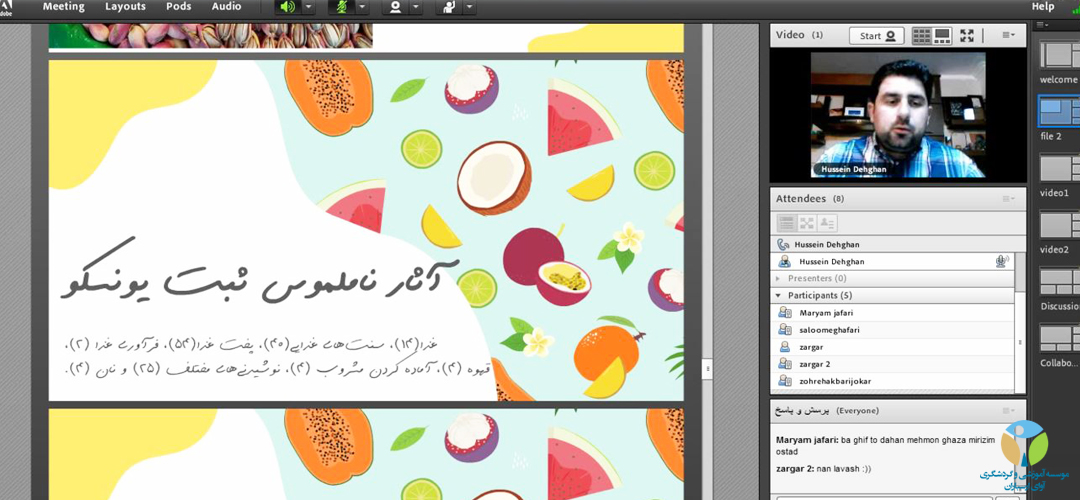The width and height of the screenshot is (1080, 500).
Task: Select participant zargar 2
Action: (893, 364)
